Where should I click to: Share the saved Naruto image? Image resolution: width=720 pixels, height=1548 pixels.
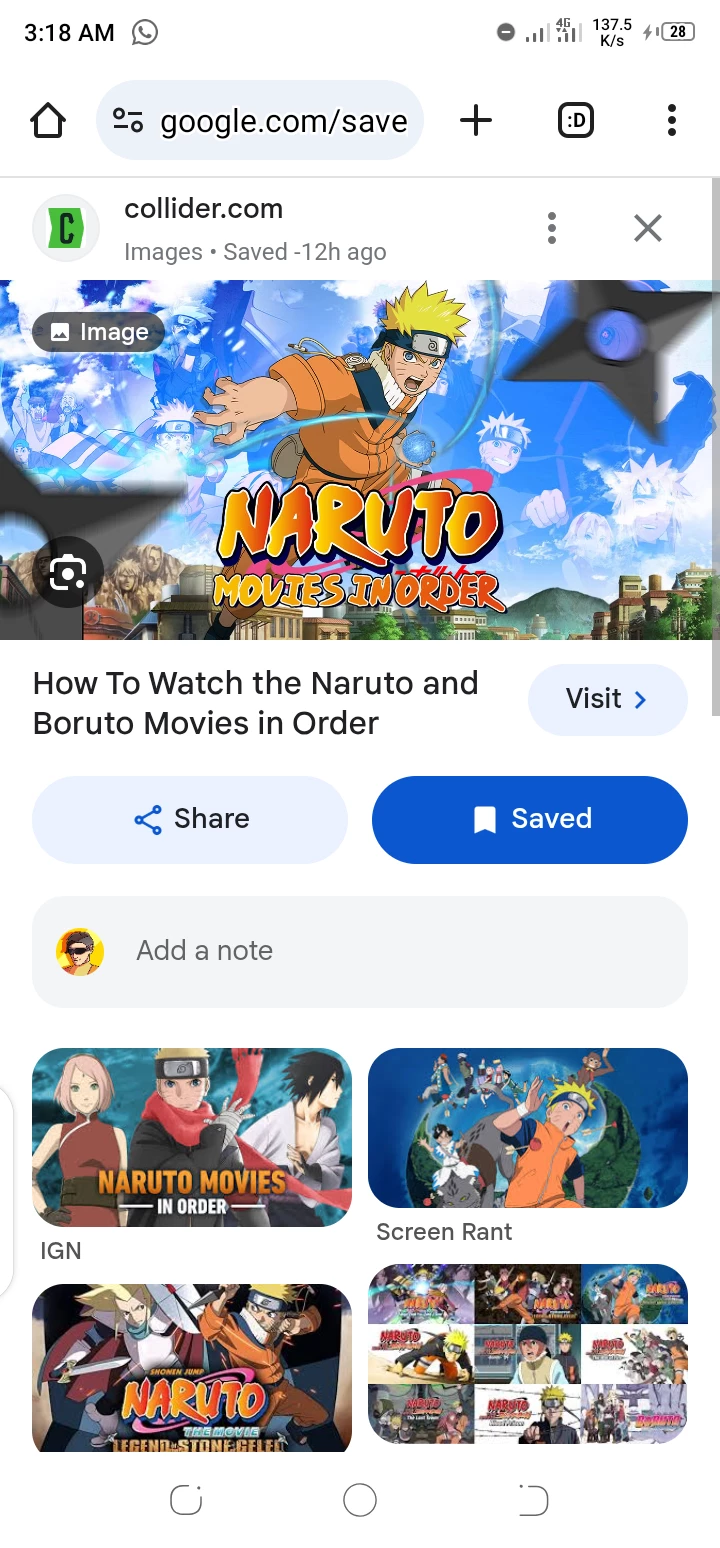click(x=190, y=819)
